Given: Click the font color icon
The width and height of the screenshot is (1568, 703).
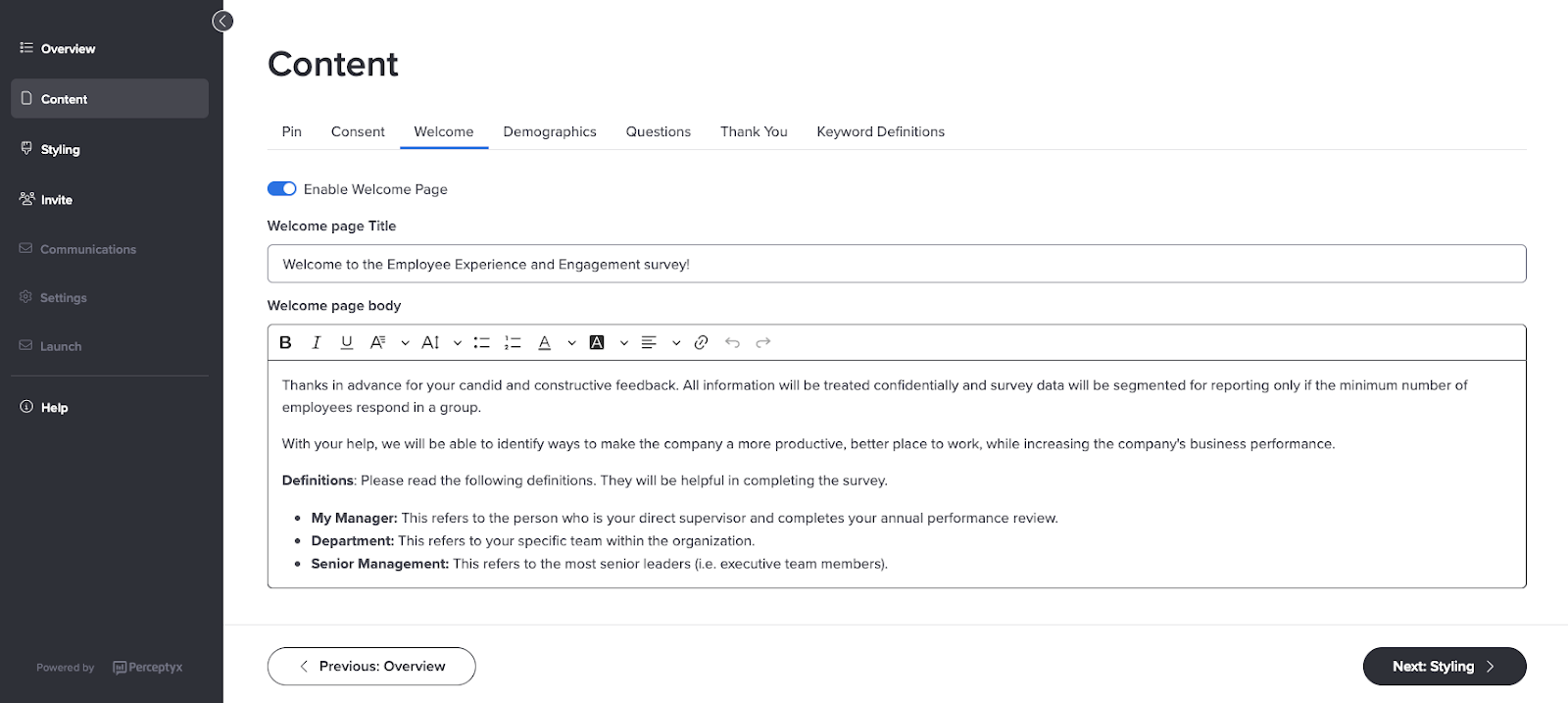Looking at the screenshot, I should click(x=545, y=342).
